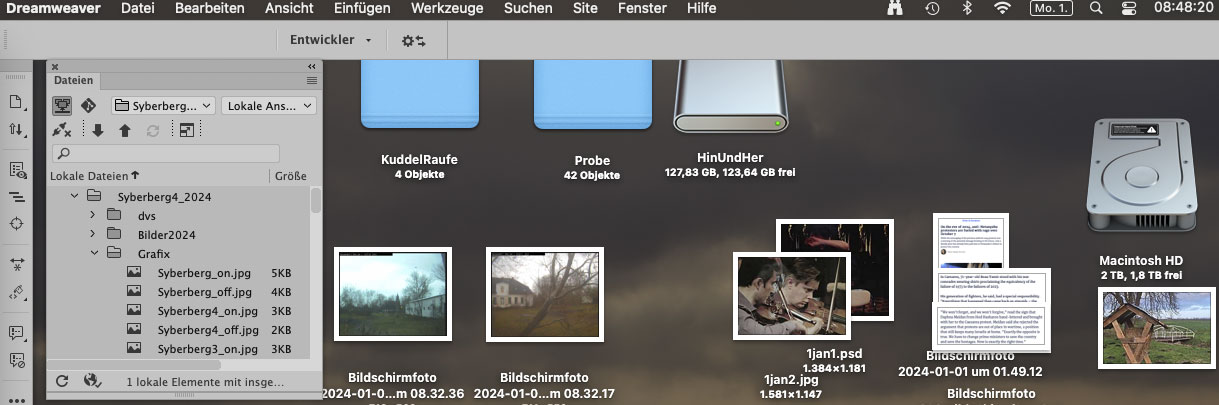Click the Git diamond icon in Files panel
The image size is (1219, 405).
point(88,105)
